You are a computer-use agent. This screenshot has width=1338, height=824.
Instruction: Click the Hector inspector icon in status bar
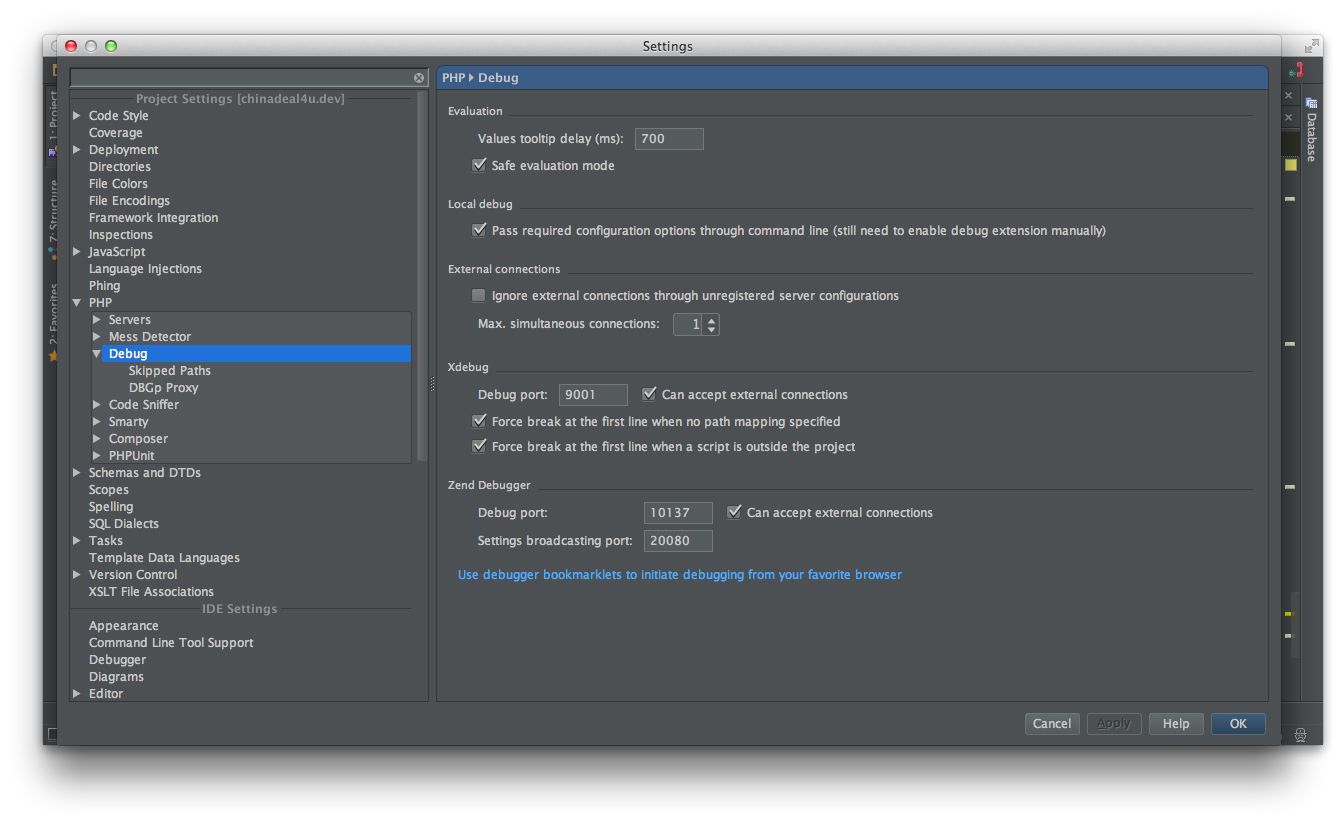click(1301, 735)
